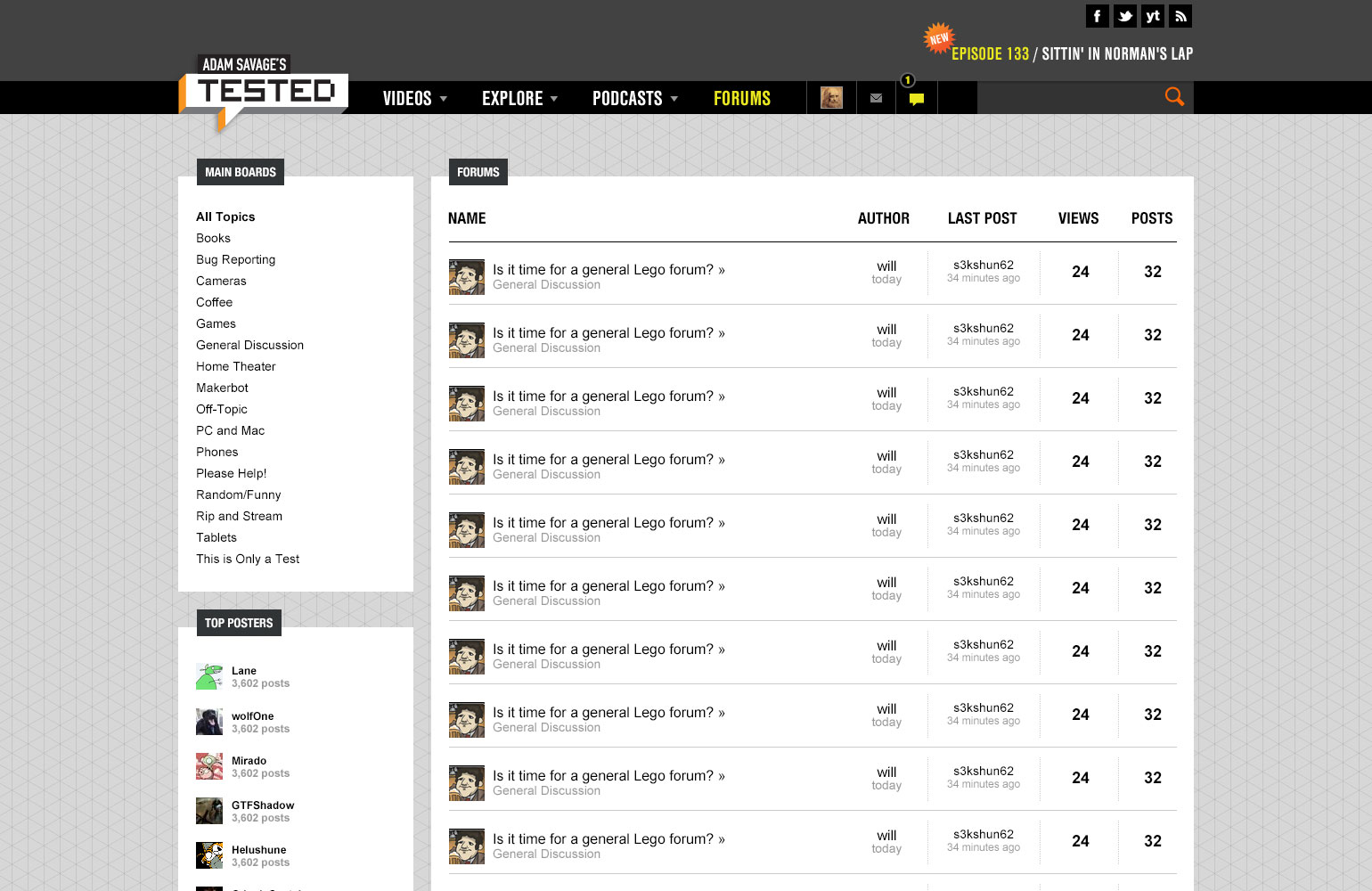1372x891 pixels.
Task: Expand the Explore dropdown menu
Action: coord(519,98)
